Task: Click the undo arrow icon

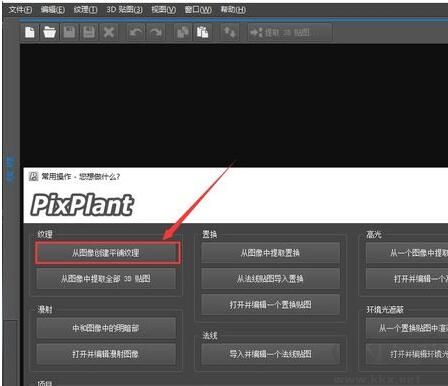Action: (x=136, y=32)
